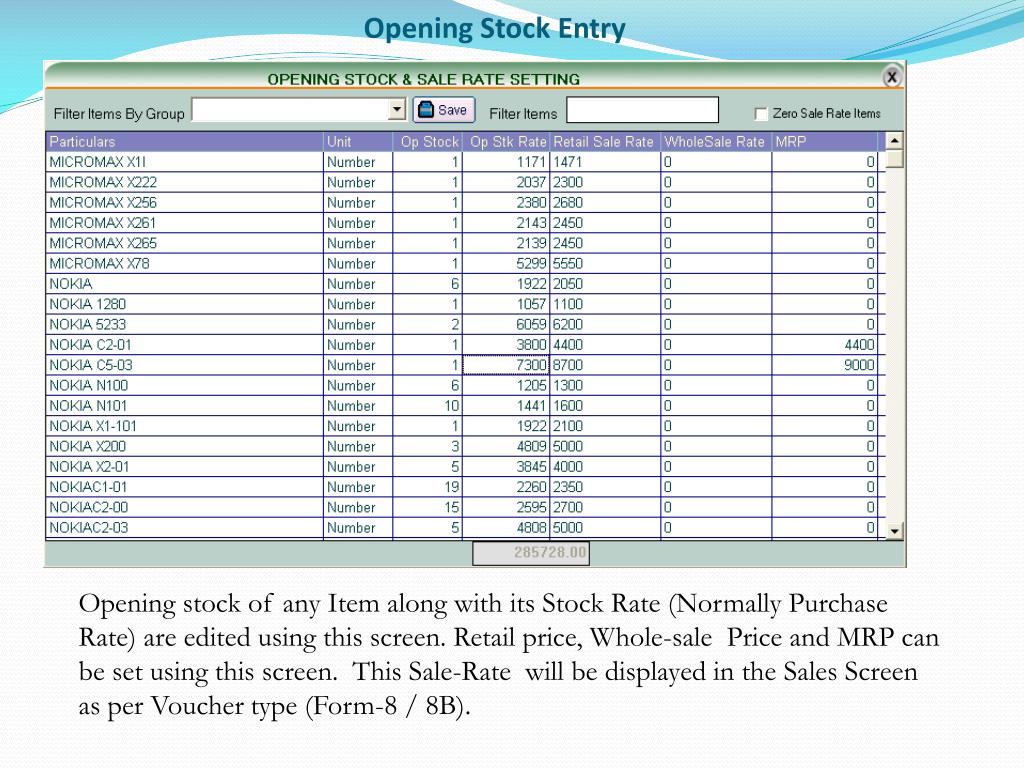Click the Retail Sale Rate column header

coord(605,142)
